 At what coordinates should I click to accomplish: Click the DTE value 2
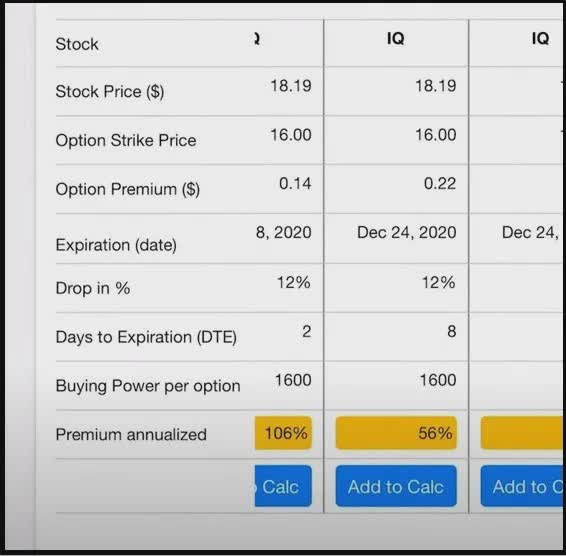click(306, 331)
